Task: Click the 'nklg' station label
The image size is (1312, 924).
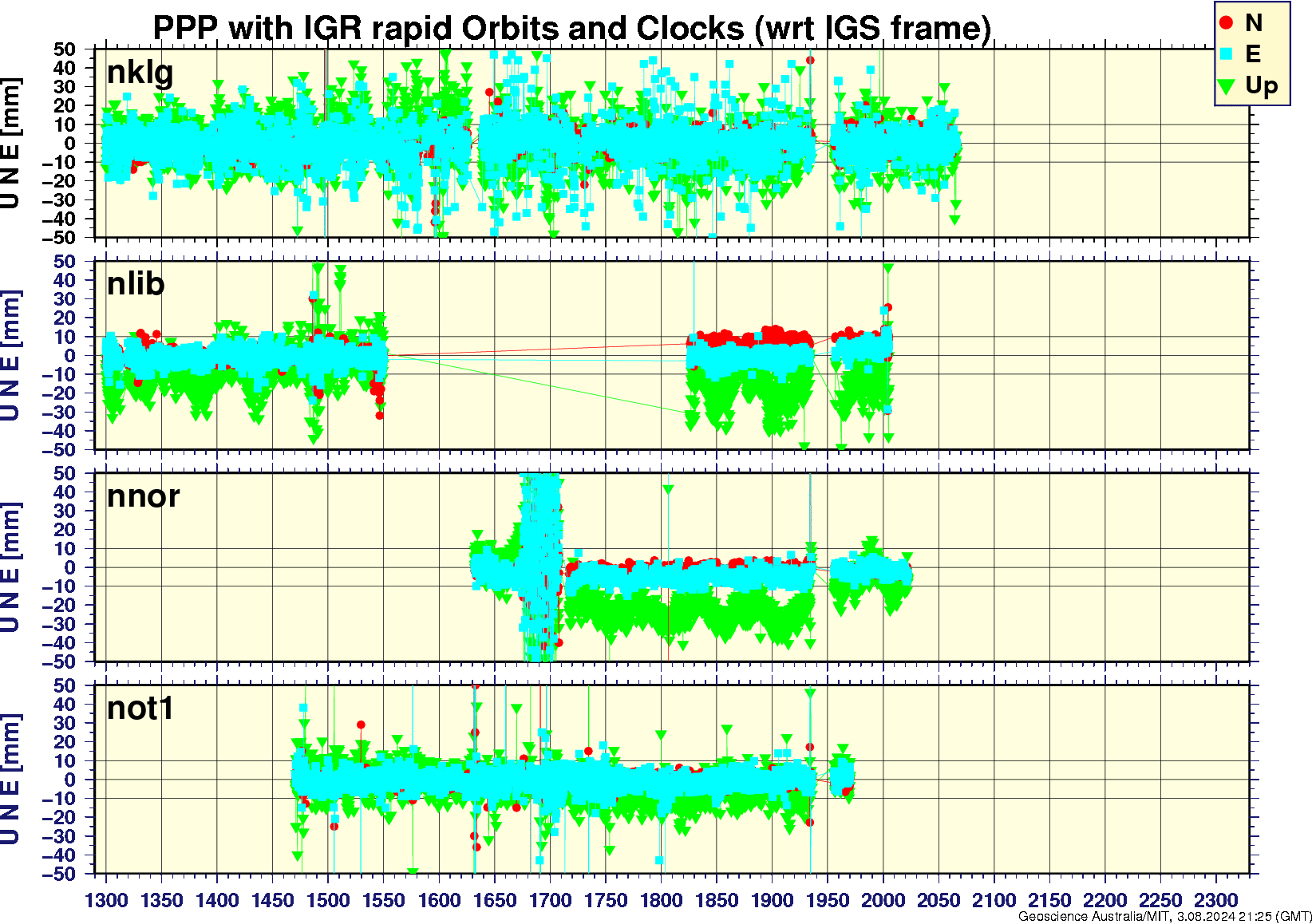Action: pyautogui.click(x=140, y=73)
